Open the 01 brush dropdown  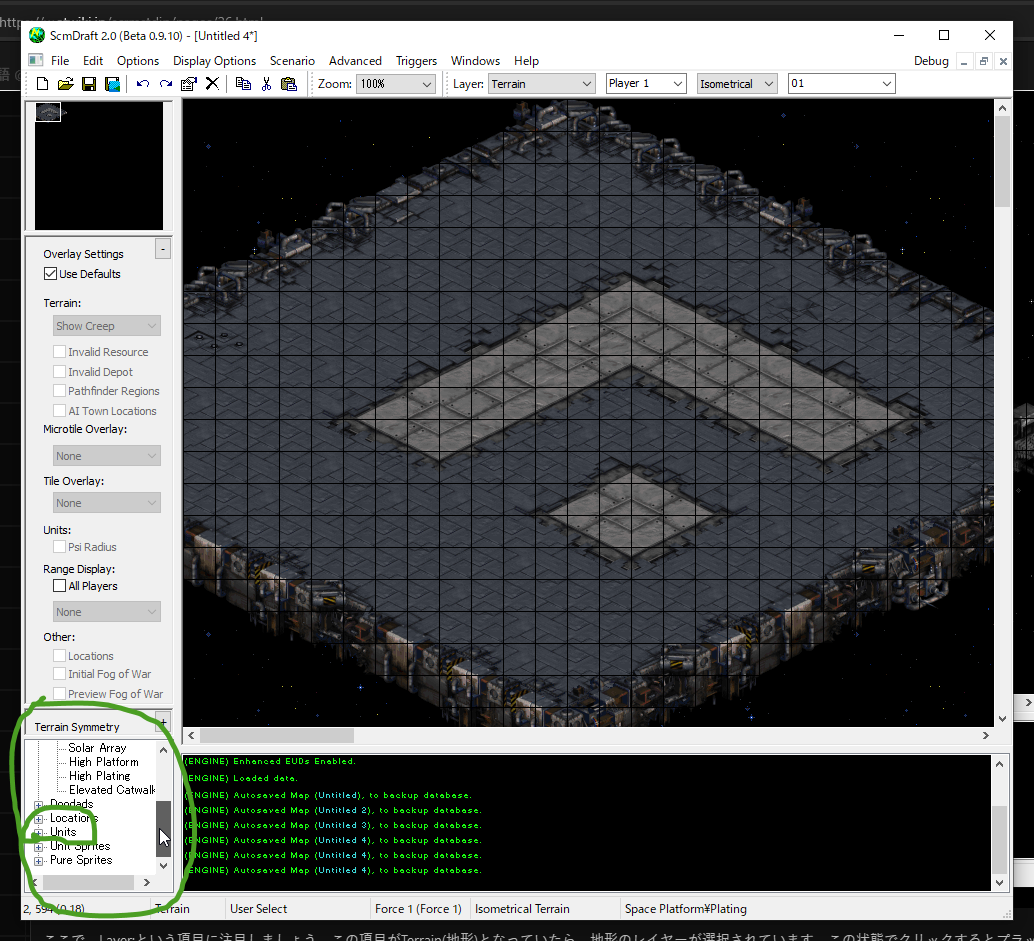pos(841,84)
